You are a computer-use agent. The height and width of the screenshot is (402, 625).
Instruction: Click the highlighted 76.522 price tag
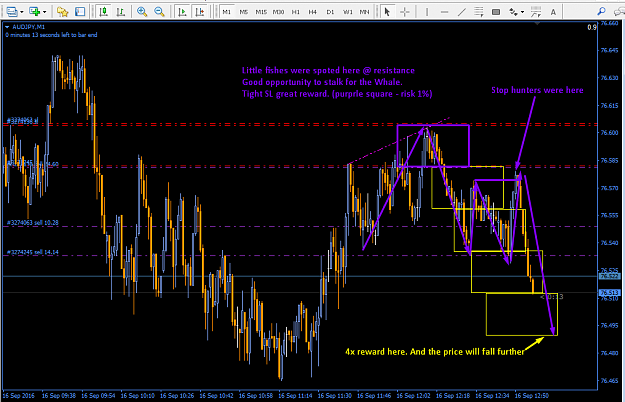609,276
